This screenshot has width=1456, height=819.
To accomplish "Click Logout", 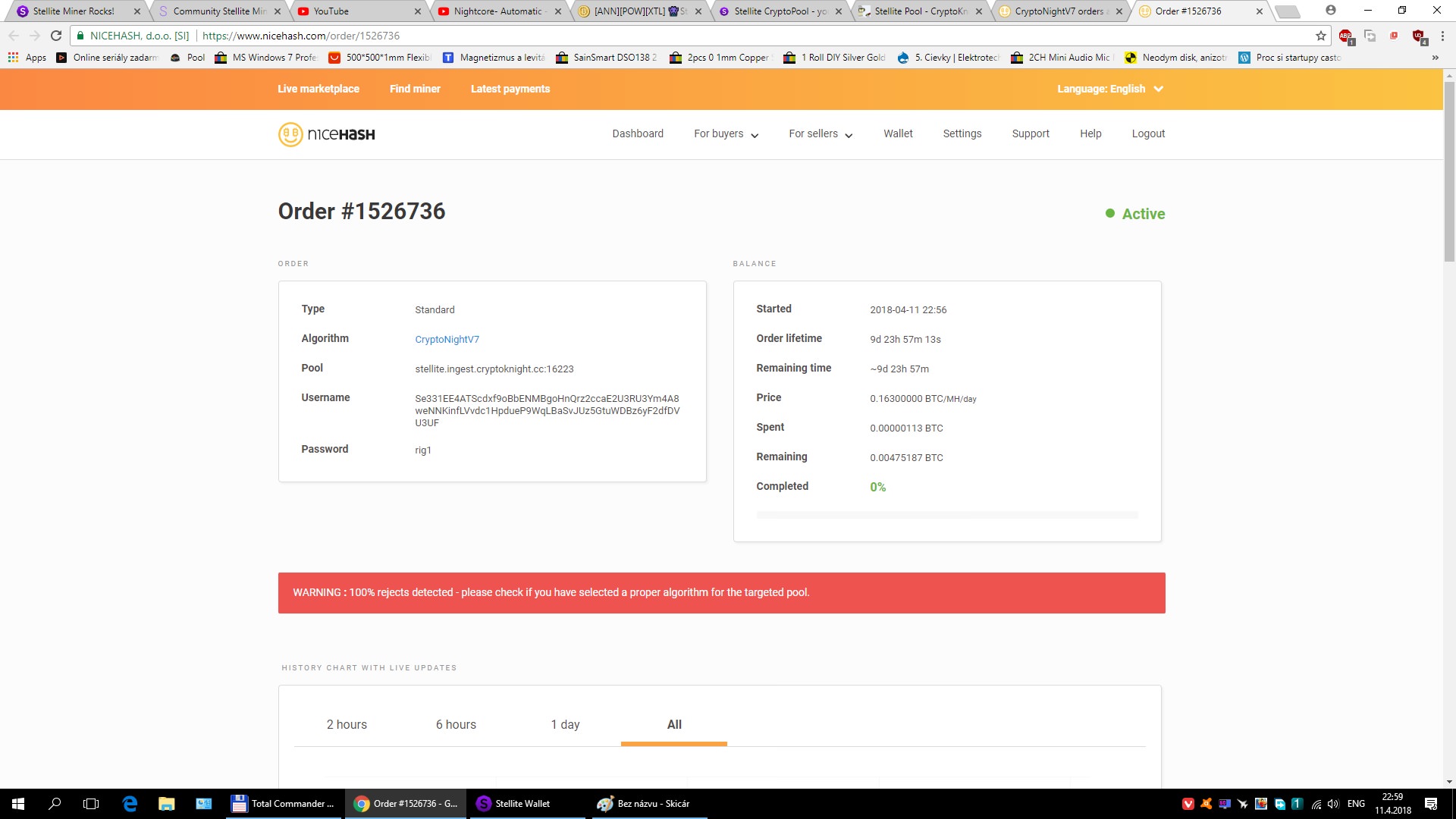I will tap(1148, 133).
